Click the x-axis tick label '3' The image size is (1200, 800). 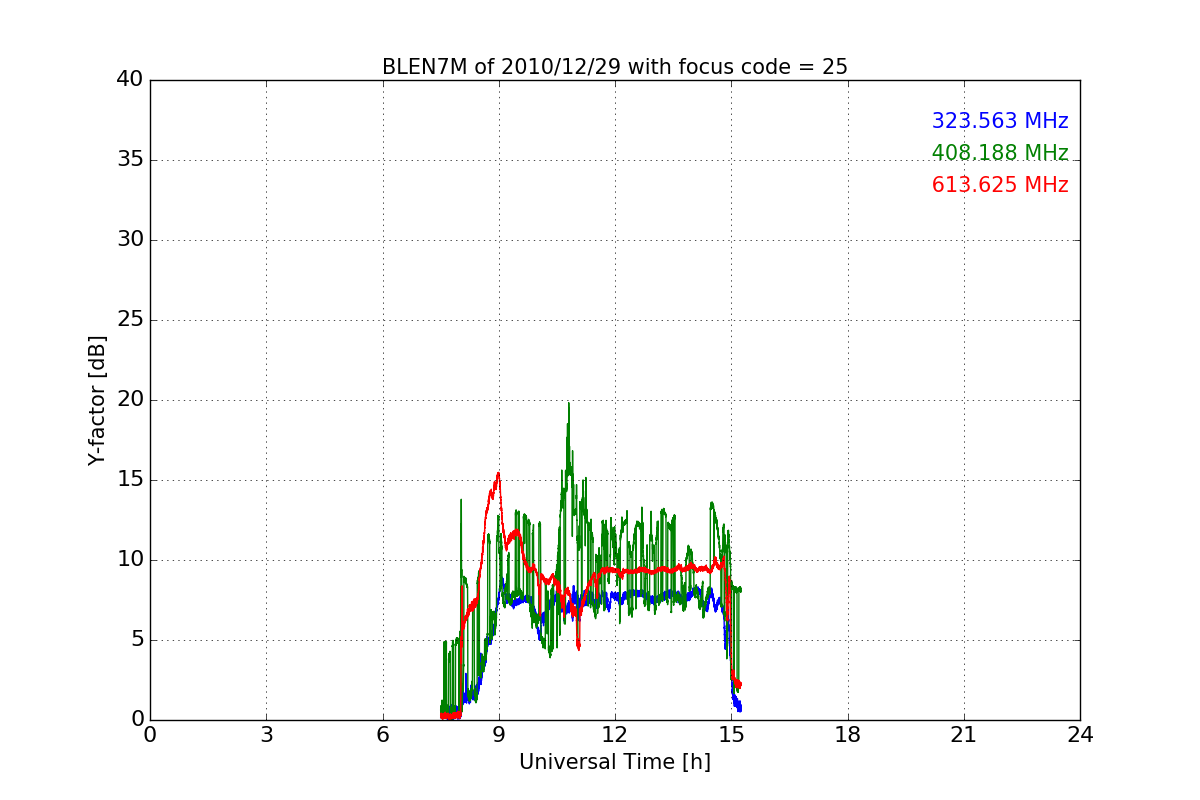coord(266,735)
